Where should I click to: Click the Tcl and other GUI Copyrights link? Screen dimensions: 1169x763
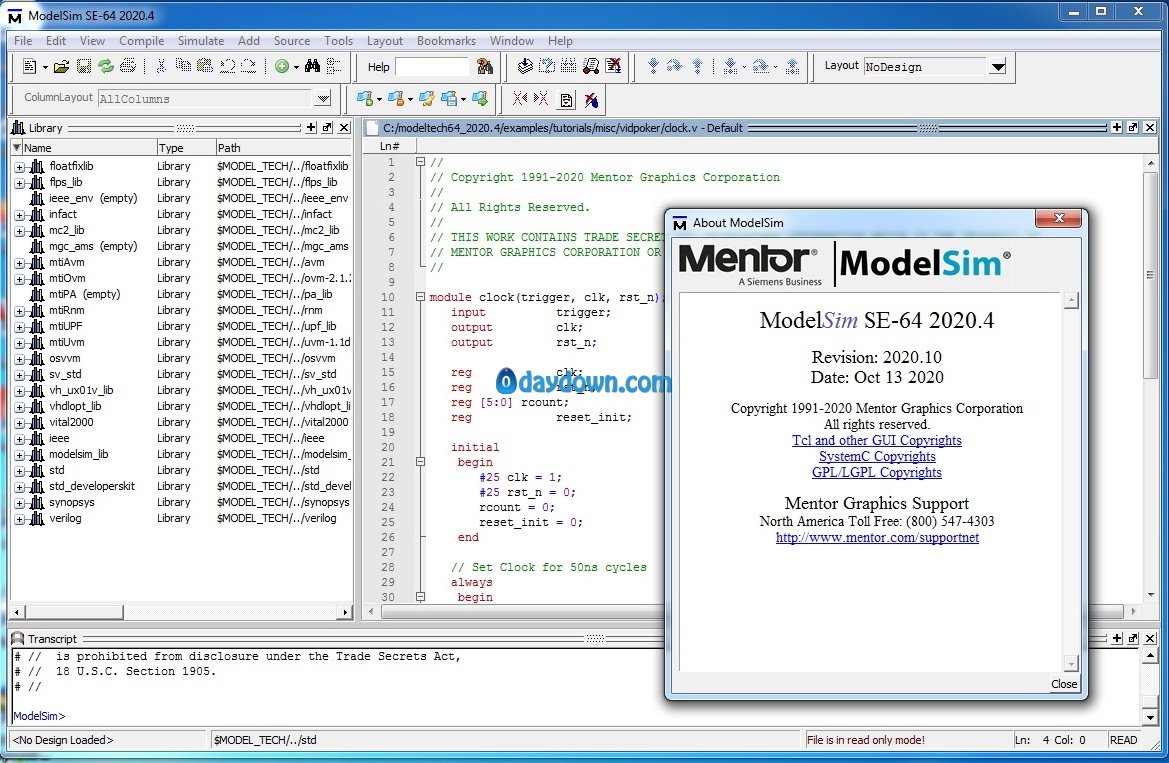pos(877,440)
